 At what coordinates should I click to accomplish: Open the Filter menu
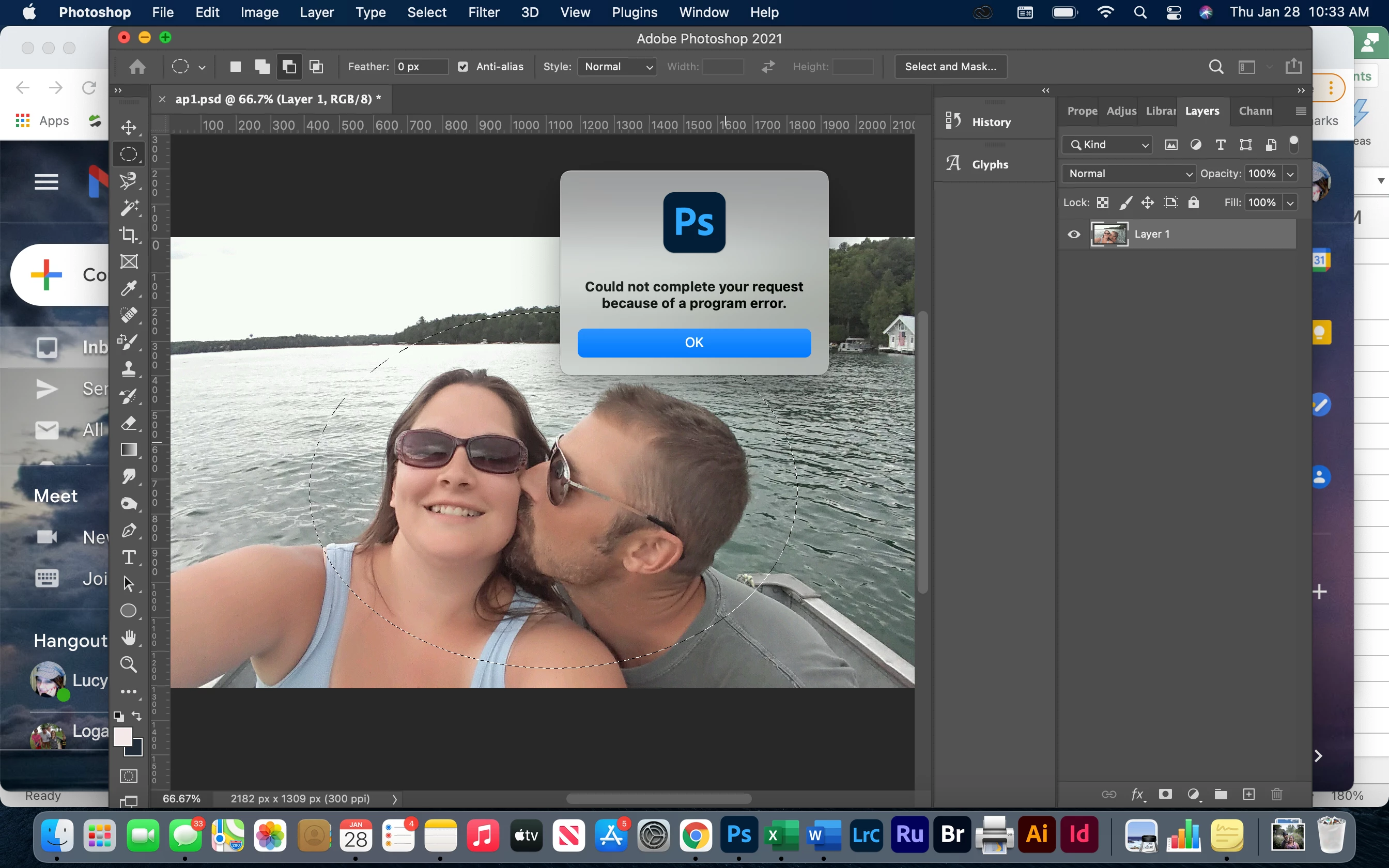point(483,12)
